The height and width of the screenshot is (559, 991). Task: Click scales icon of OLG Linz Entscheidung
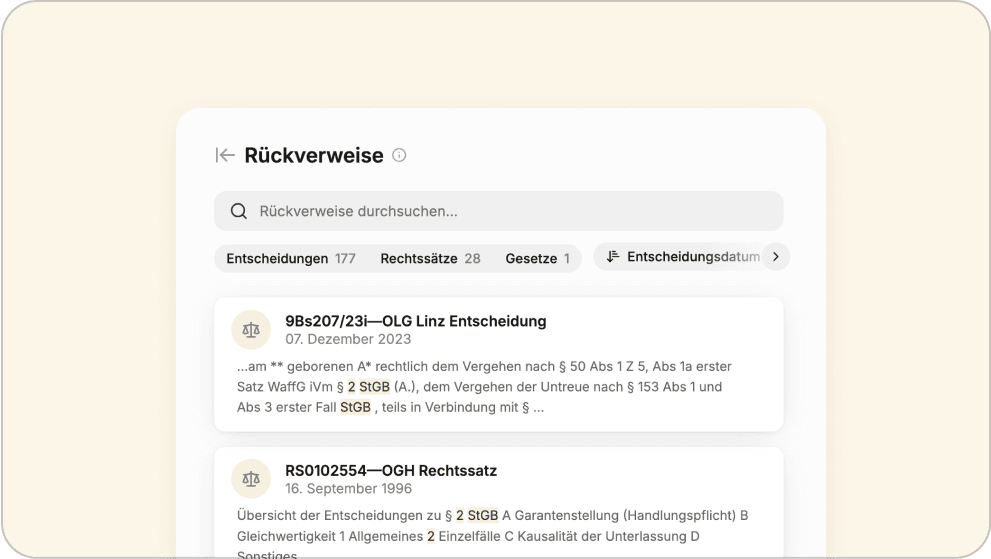[251, 329]
